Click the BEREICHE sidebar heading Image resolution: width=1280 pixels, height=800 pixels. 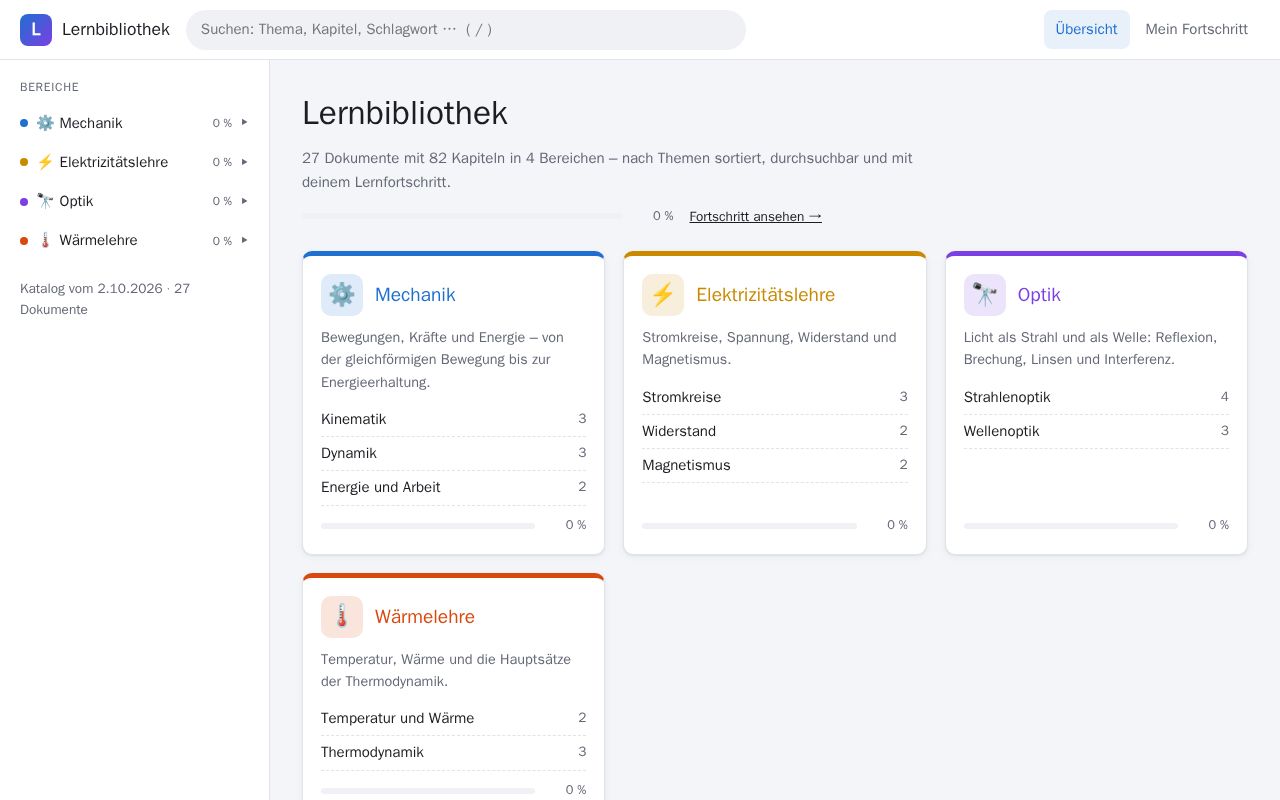click(x=49, y=87)
